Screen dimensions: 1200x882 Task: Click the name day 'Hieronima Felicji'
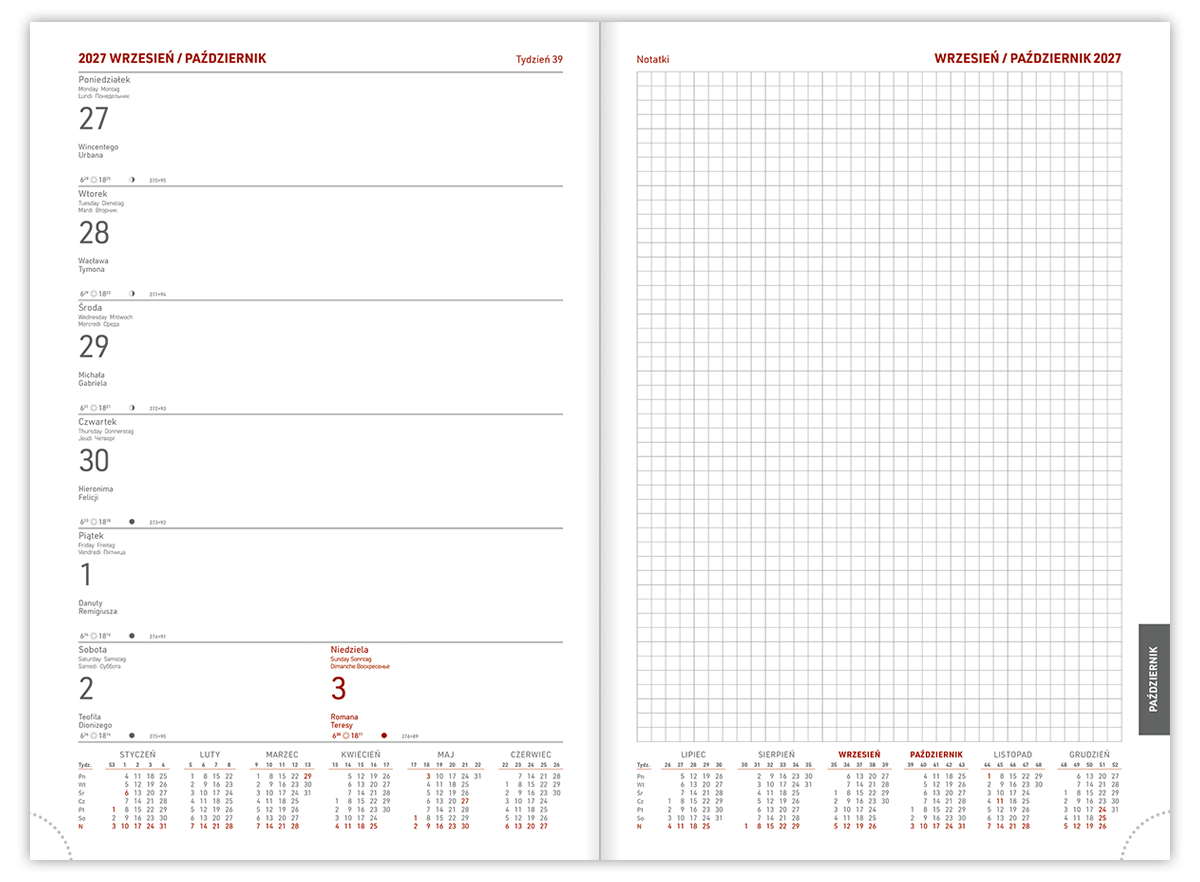point(96,493)
